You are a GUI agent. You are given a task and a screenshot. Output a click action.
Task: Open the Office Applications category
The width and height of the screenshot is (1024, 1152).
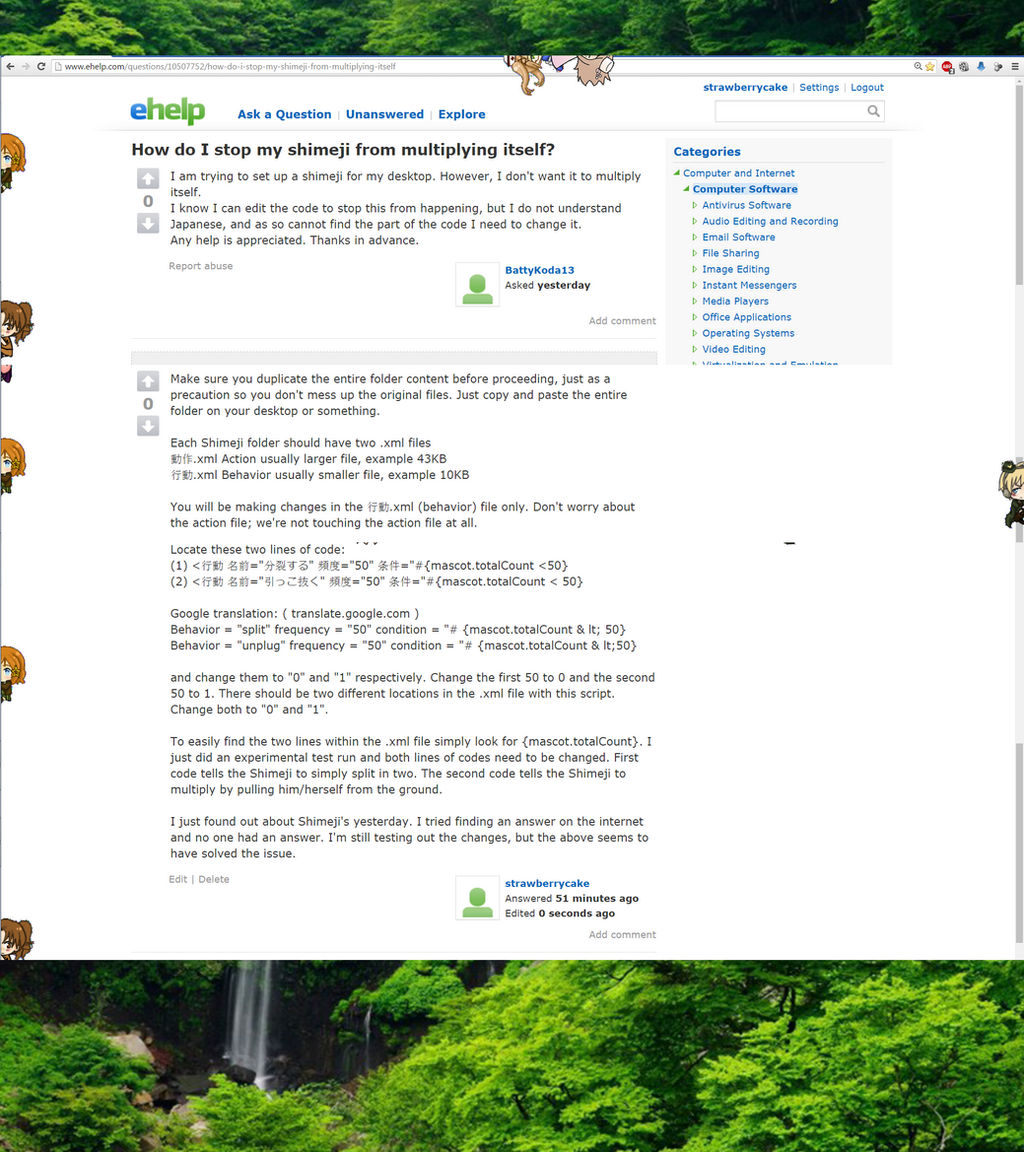click(x=746, y=317)
